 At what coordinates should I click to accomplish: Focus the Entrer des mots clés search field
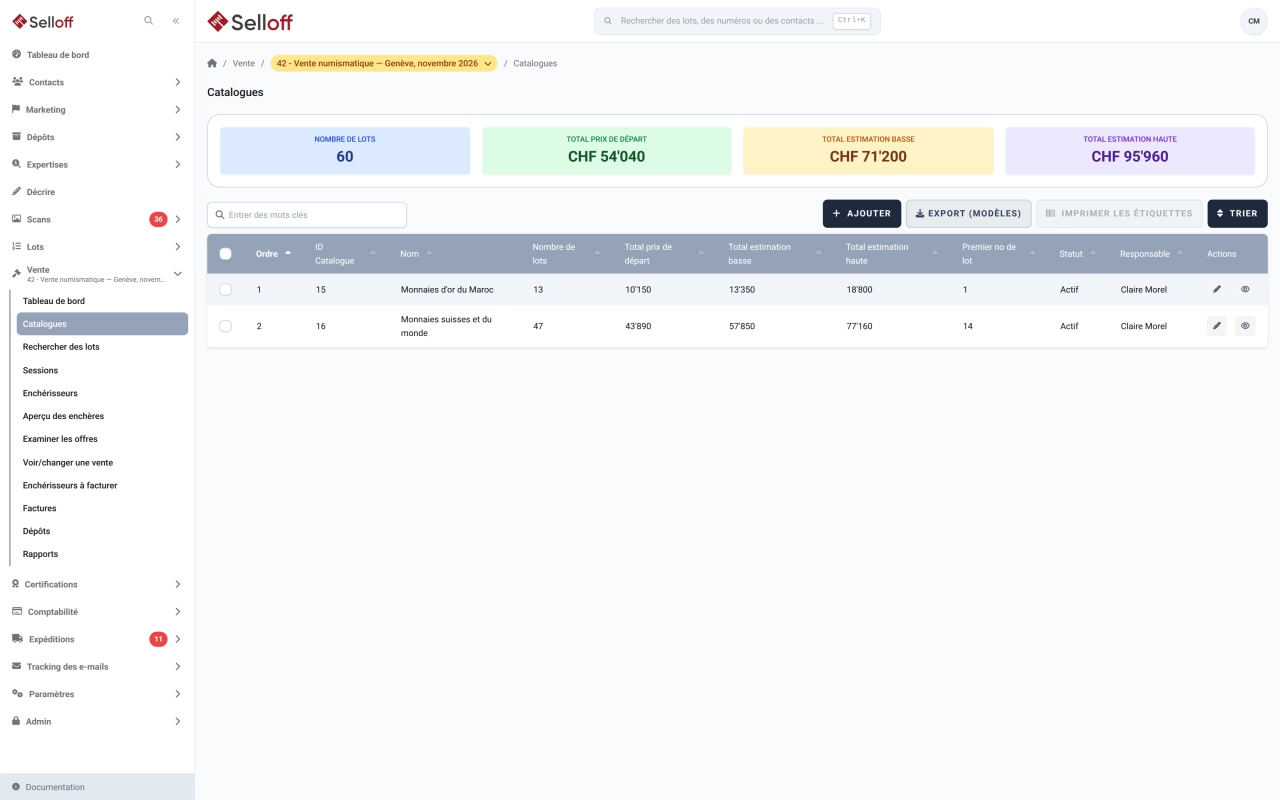pos(307,215)
